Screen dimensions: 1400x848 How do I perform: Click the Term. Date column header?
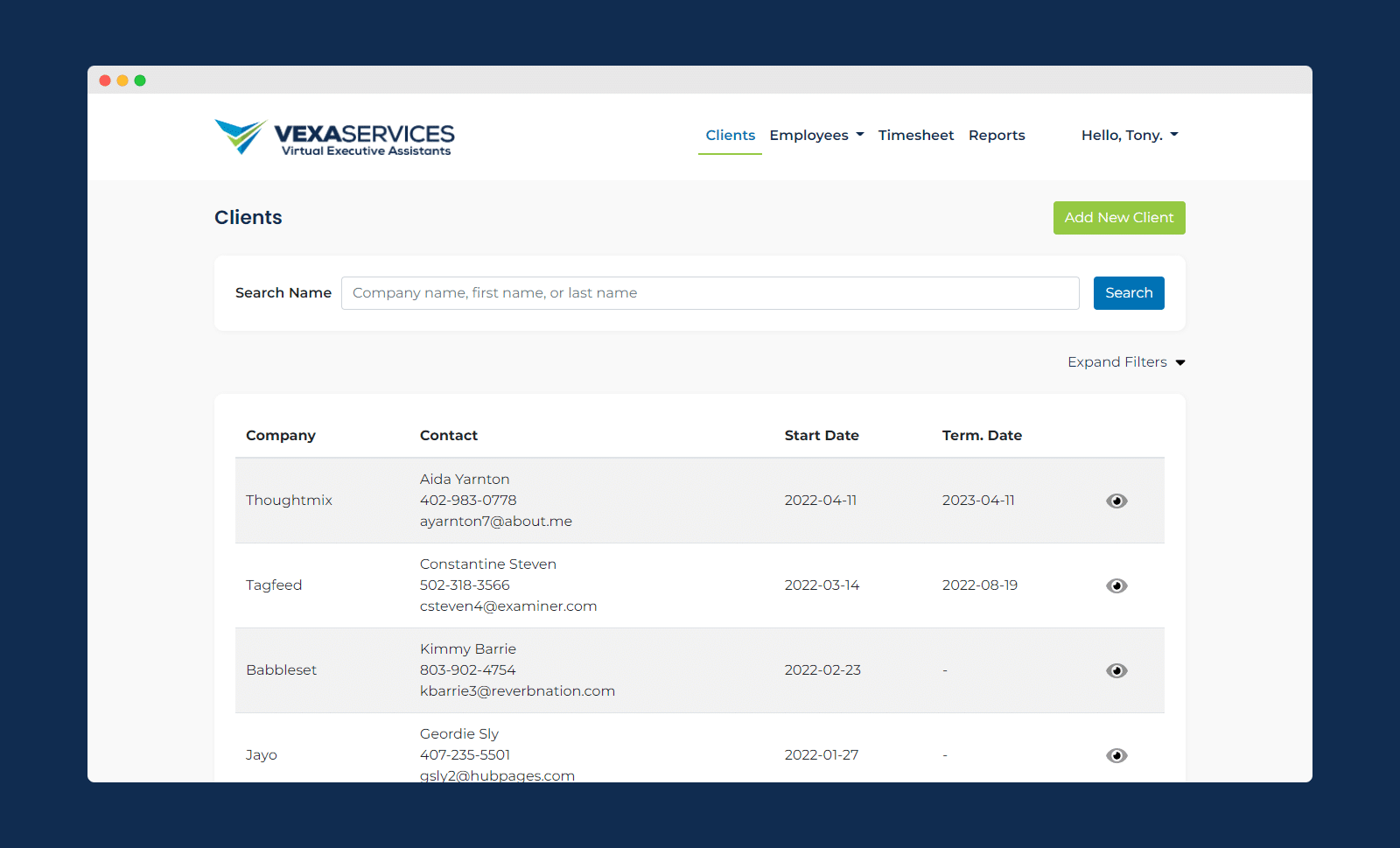(x=982, y=436)
